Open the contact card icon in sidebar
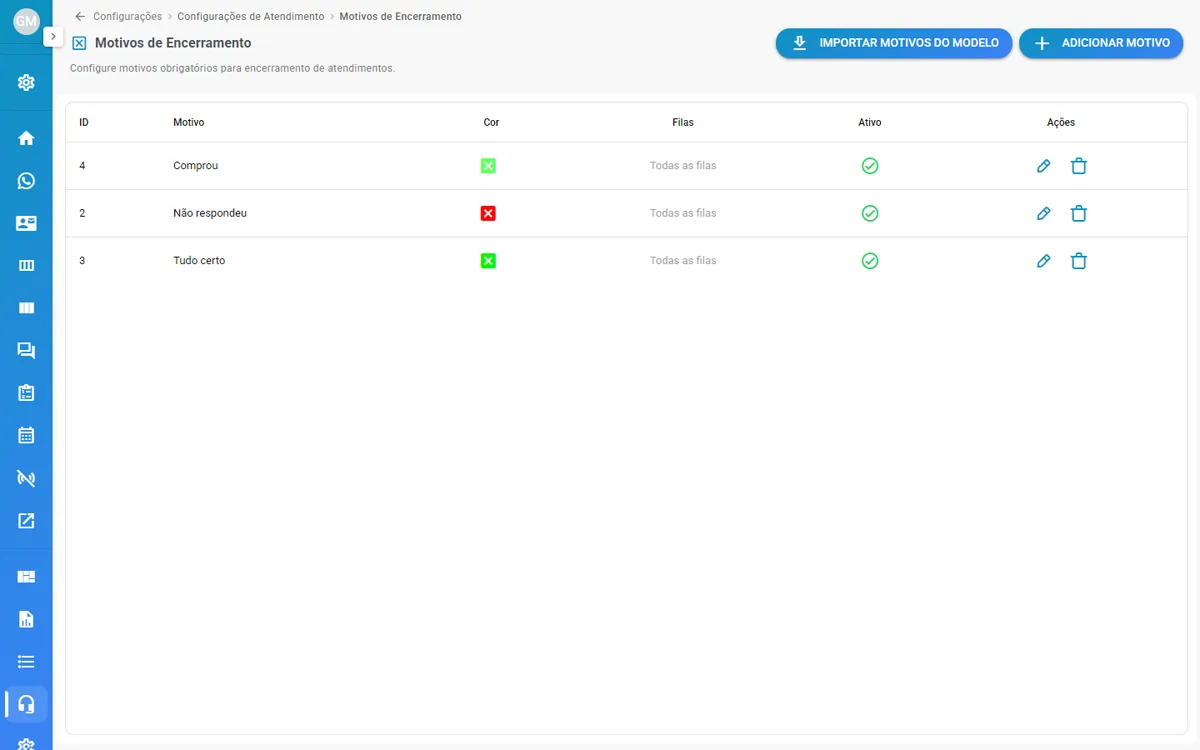Image resolution: width=1200 pixels, height=750 pixels. pos(26,223)
